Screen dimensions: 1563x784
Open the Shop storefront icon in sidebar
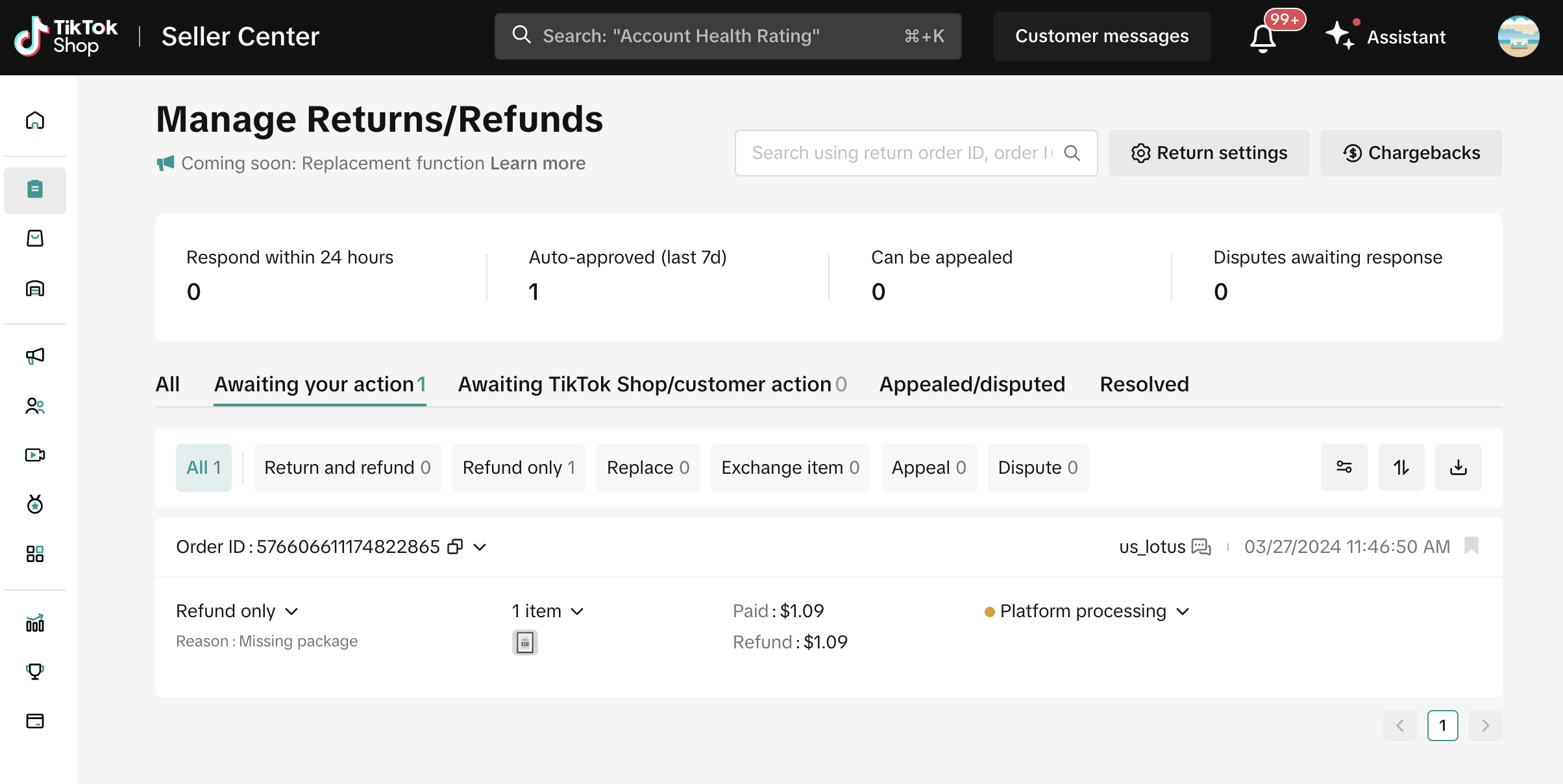click(x=35, y=288)
